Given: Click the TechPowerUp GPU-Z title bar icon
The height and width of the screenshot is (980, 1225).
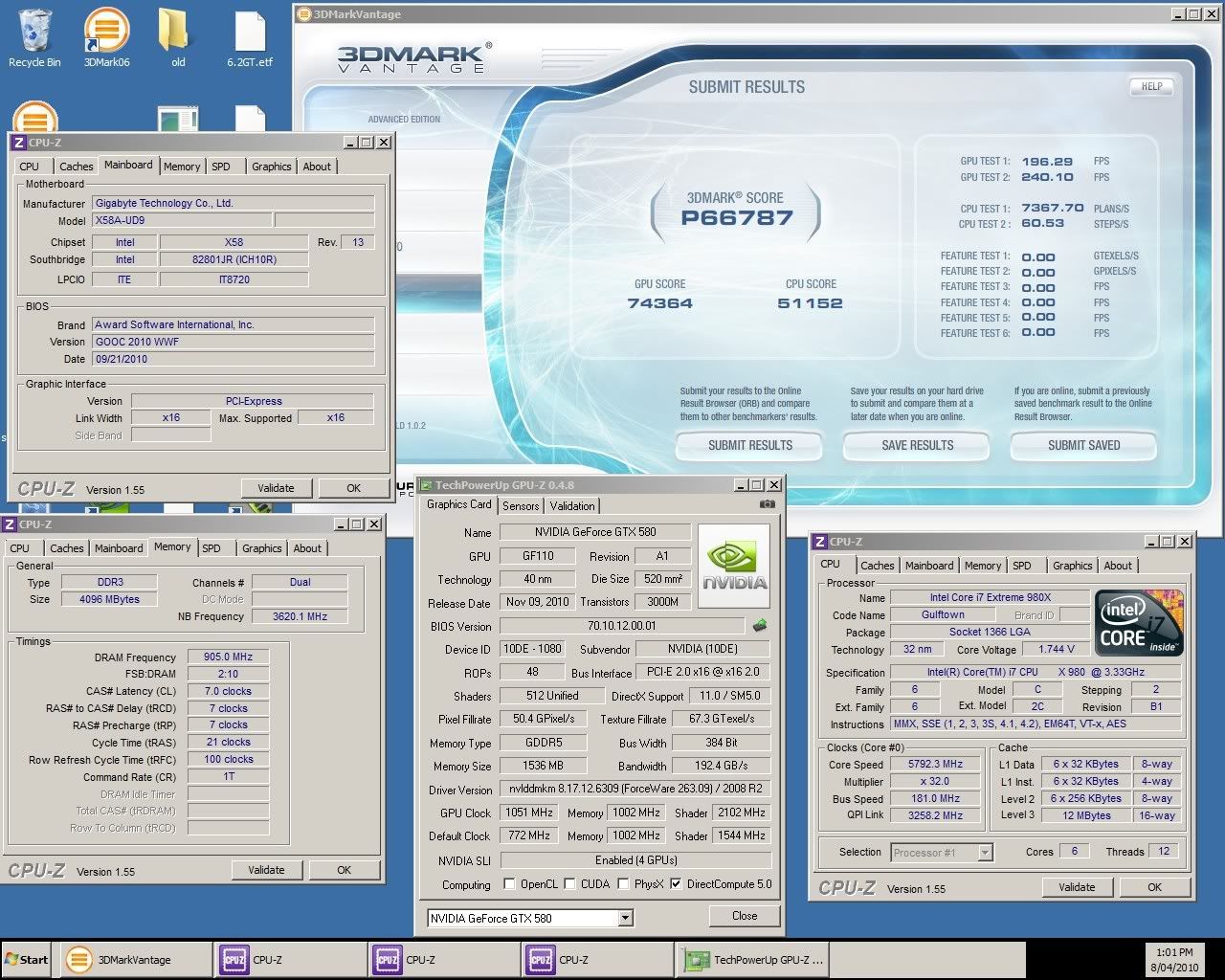Looking at the screenshot, I should click(426, 485).
